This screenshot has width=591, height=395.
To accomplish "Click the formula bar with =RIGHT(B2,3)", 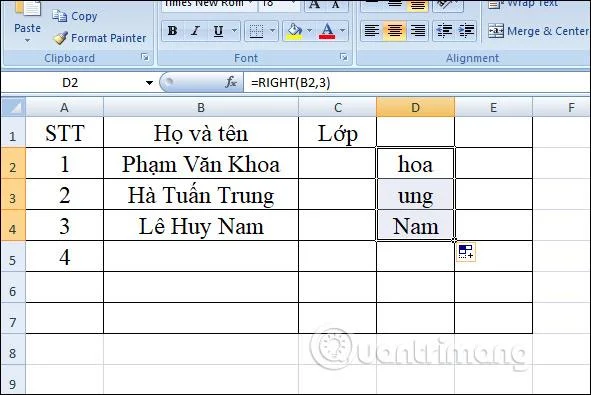I will [x=416, y=83].
